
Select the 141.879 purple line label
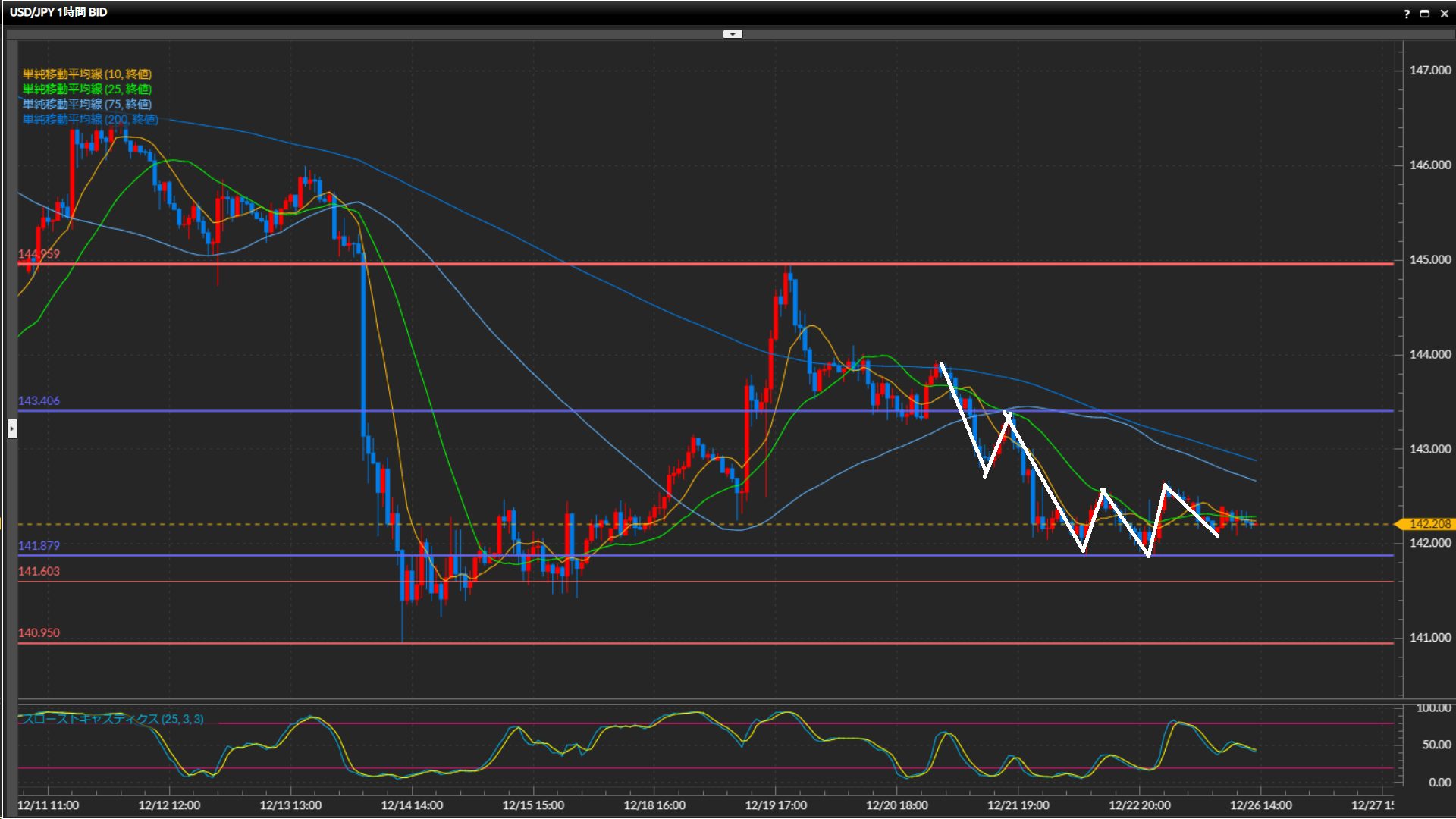39,545
